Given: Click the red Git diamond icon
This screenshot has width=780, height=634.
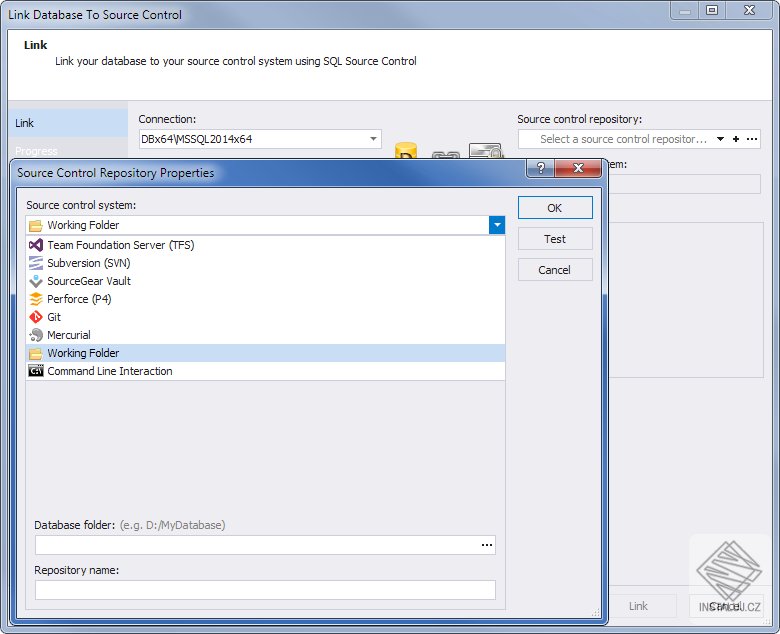Looking at the screenshot, I should pyautogui.click(x=36, y=317).
